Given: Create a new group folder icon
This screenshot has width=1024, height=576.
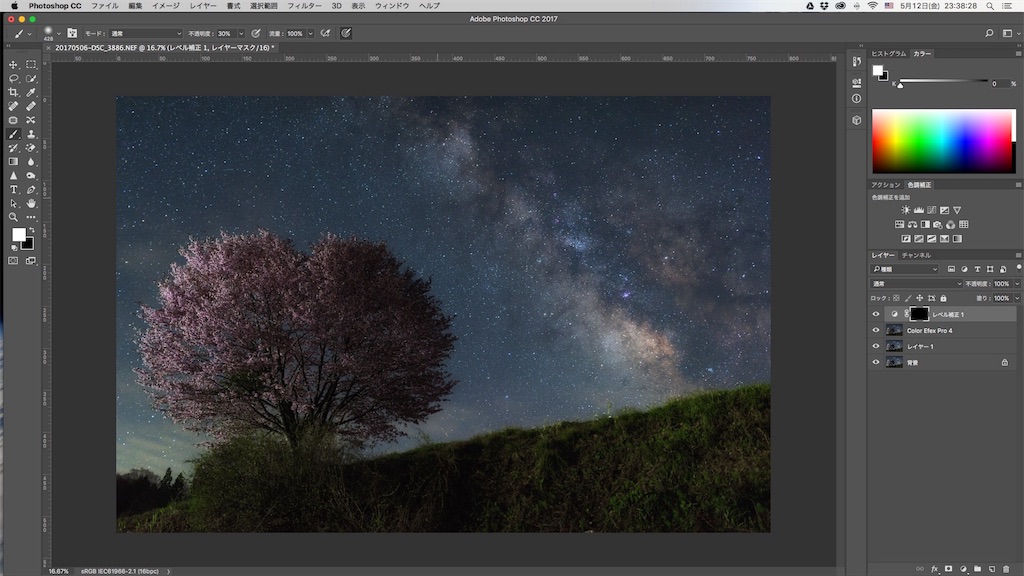Looking at the screenshot, I should (x=977, y=569).
